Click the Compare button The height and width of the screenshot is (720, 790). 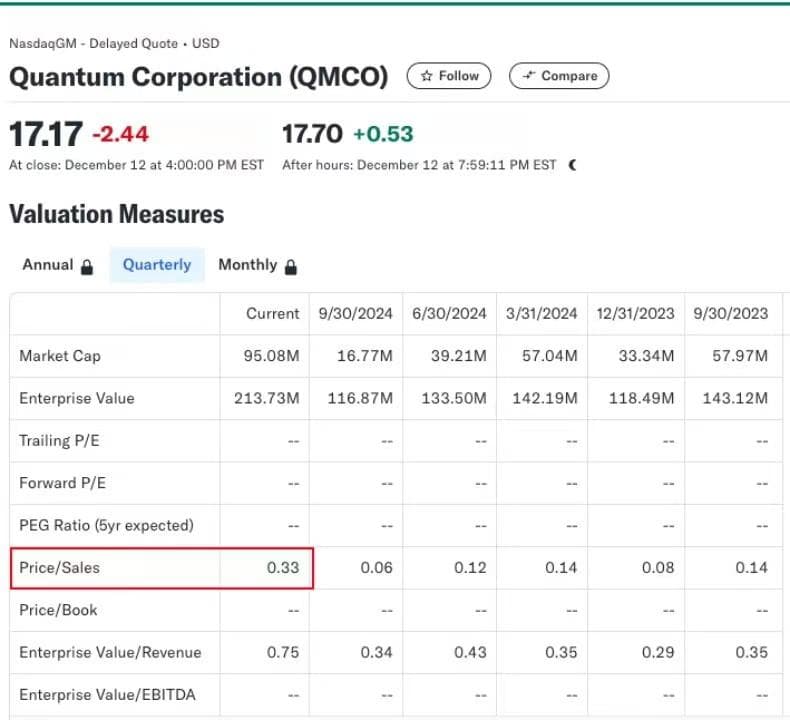coord(558,76)
